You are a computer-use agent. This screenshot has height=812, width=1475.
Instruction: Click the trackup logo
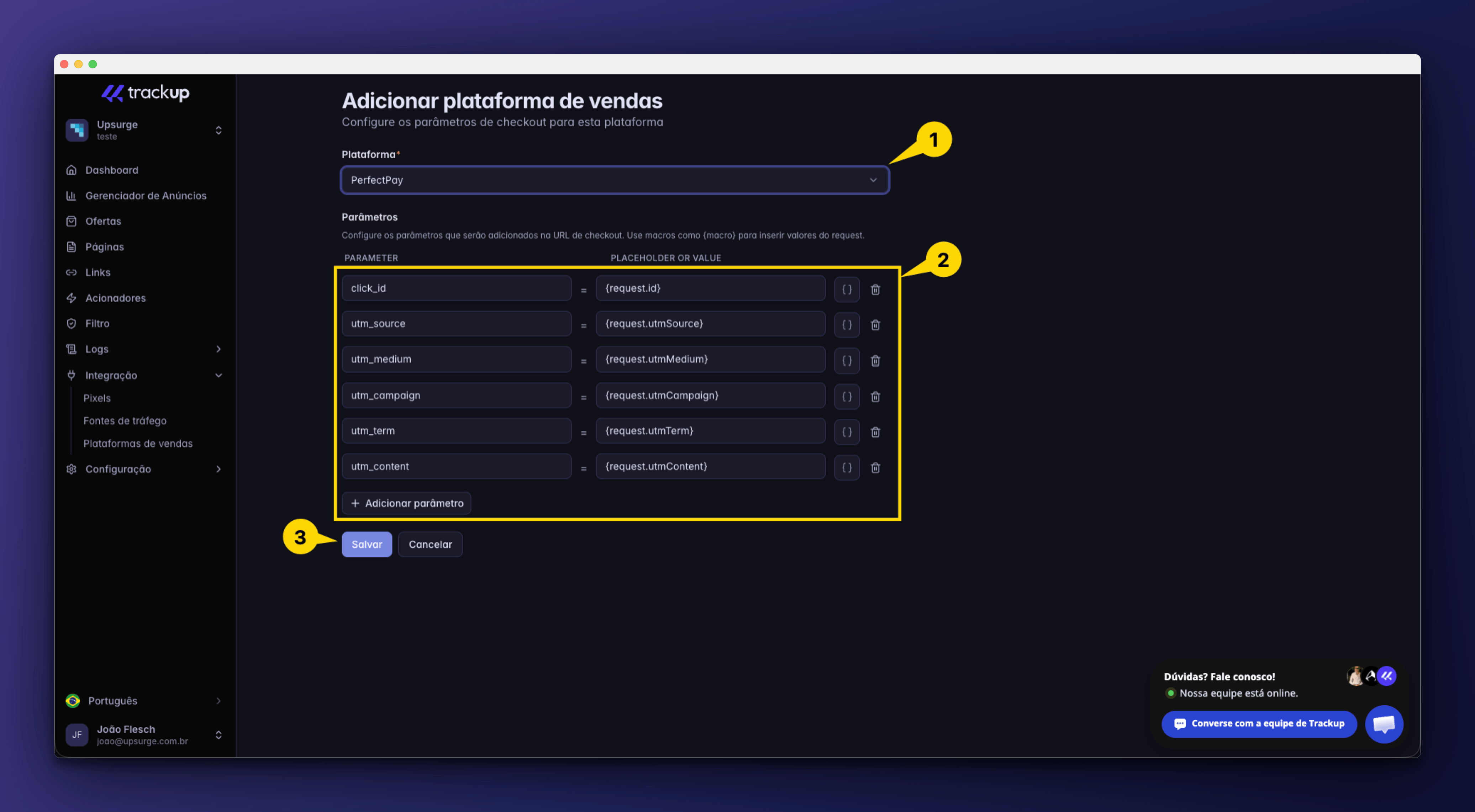pyautogui.click(x=145, y=93)
